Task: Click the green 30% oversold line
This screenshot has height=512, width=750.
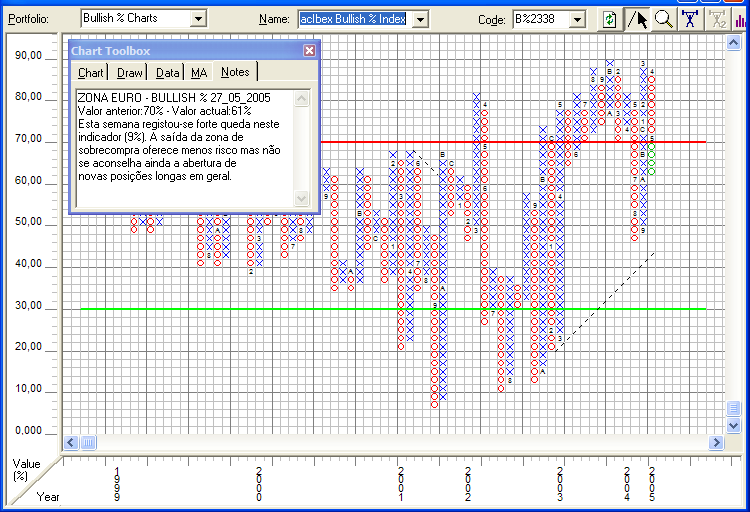Action: [393, 309]
